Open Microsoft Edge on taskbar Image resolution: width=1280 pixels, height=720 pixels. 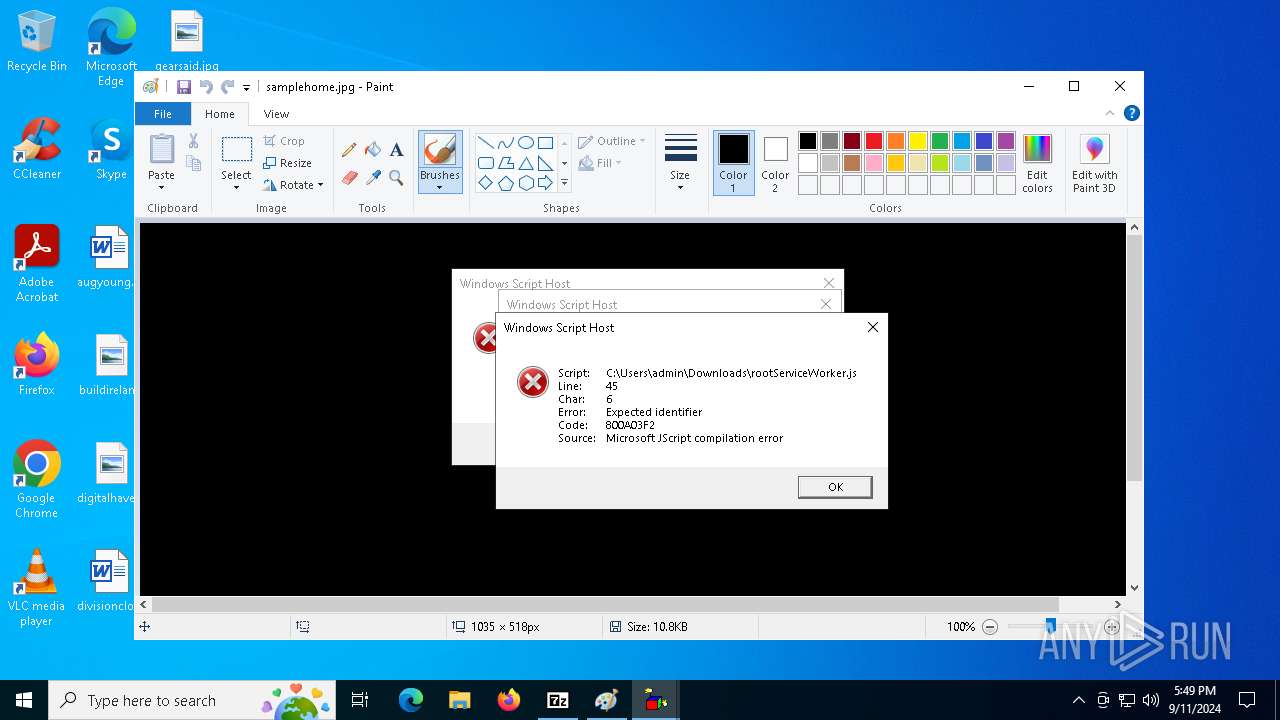point(410,700)
